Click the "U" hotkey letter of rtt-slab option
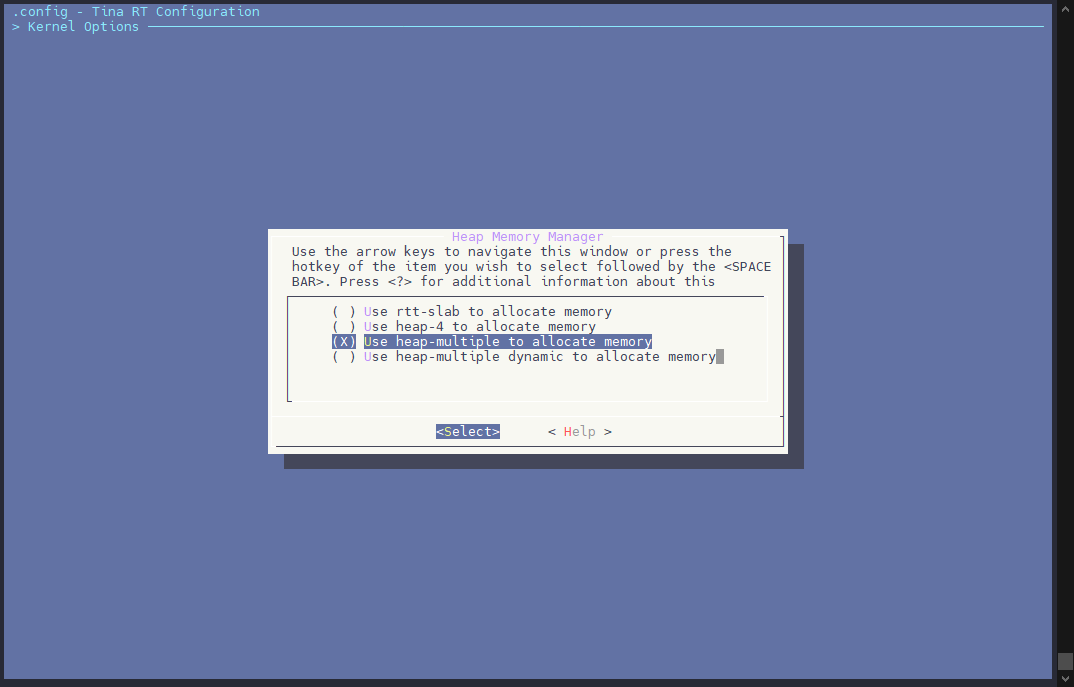This screenshot has width=1074, height=687. pos(368,312)
